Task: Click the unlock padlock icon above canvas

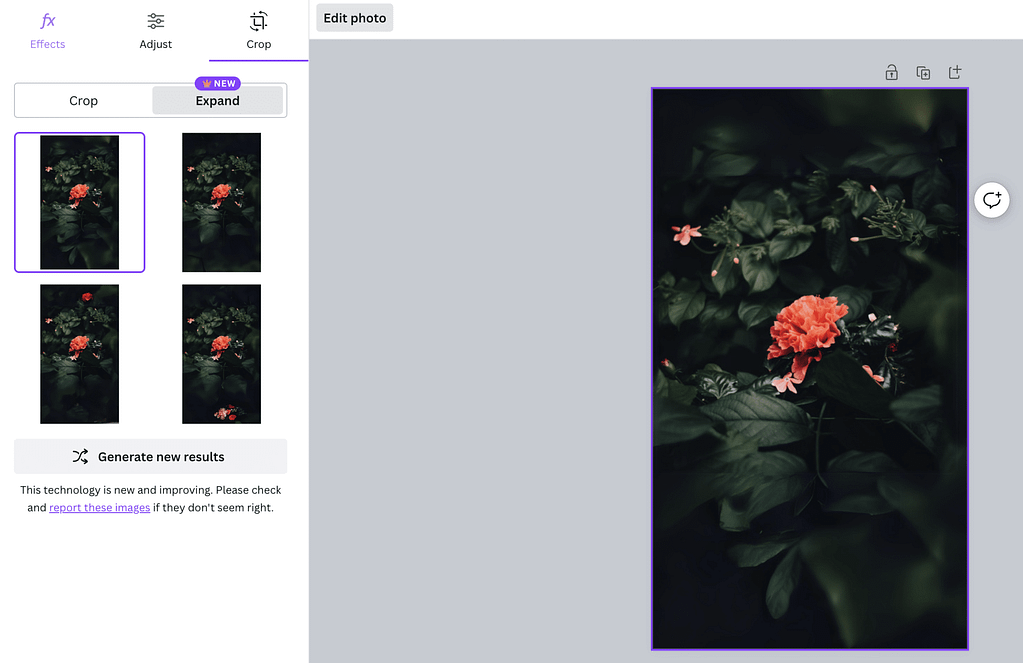Action: click(x=891, y=72)
